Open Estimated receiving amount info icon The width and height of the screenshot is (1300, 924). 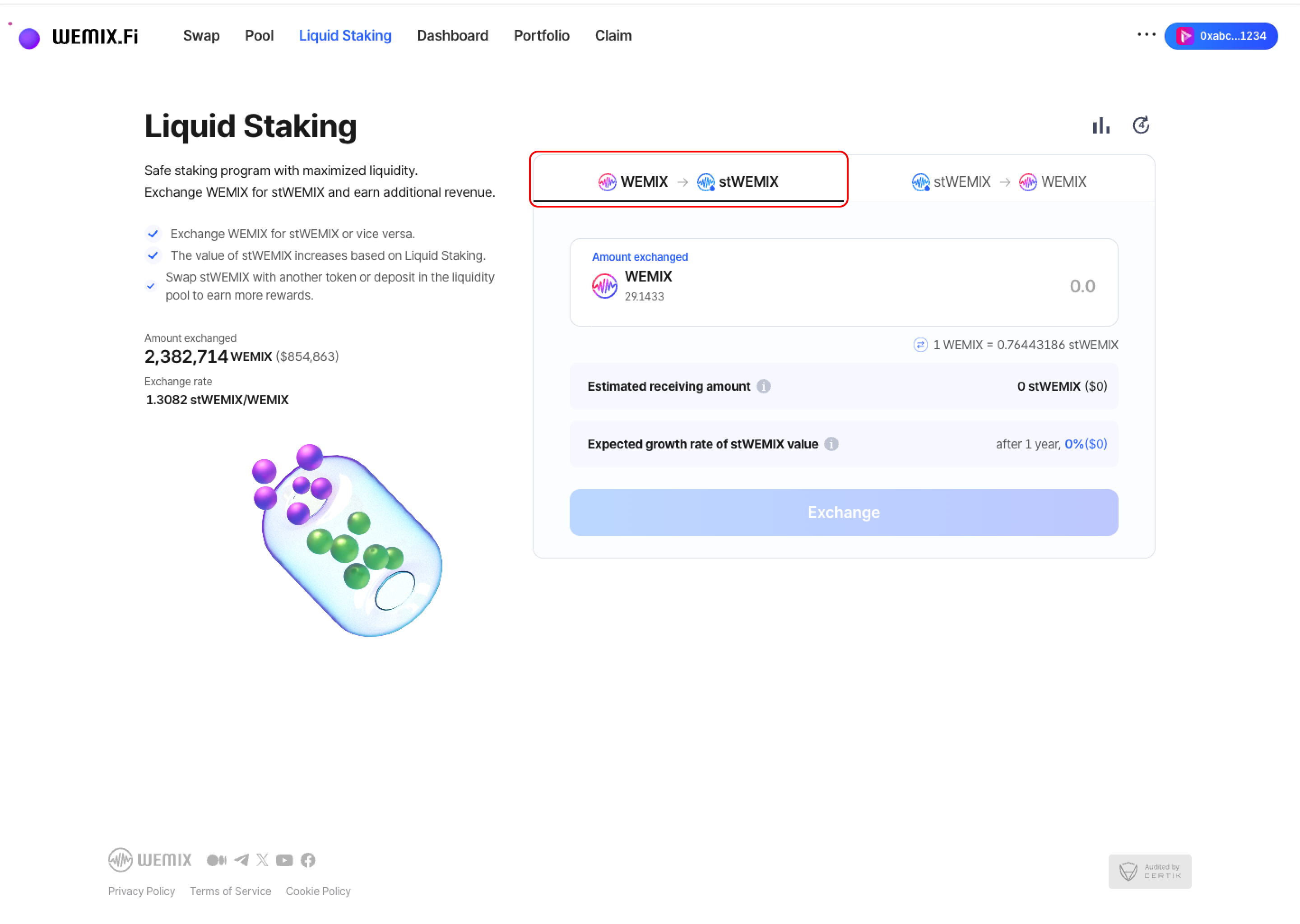(763, 386)
